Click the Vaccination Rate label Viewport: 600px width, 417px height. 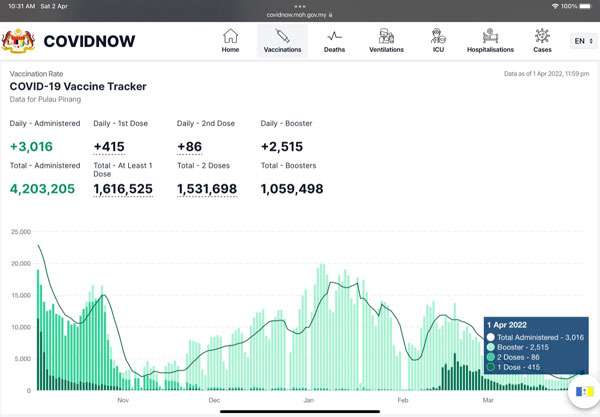(x=36, y=74)
